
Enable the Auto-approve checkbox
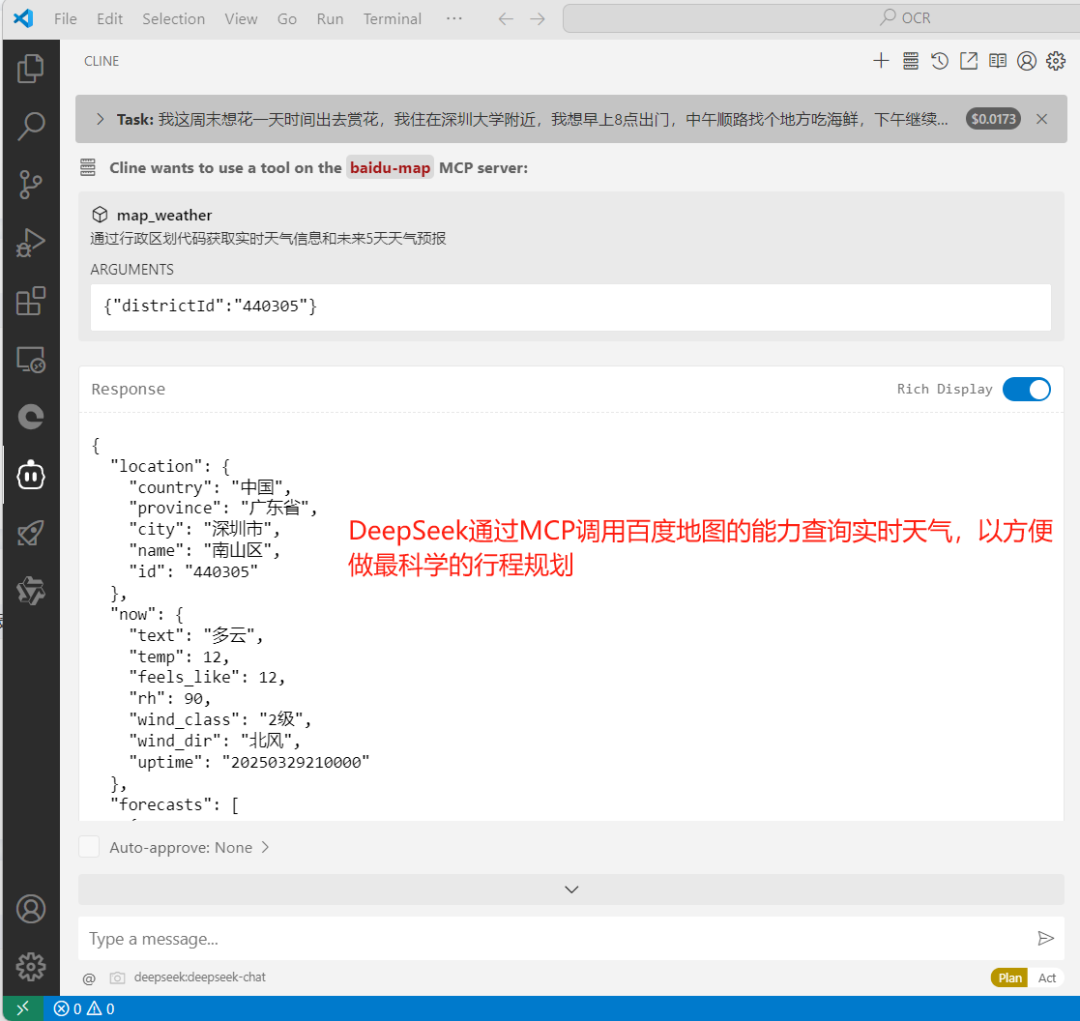pos(88,846)
